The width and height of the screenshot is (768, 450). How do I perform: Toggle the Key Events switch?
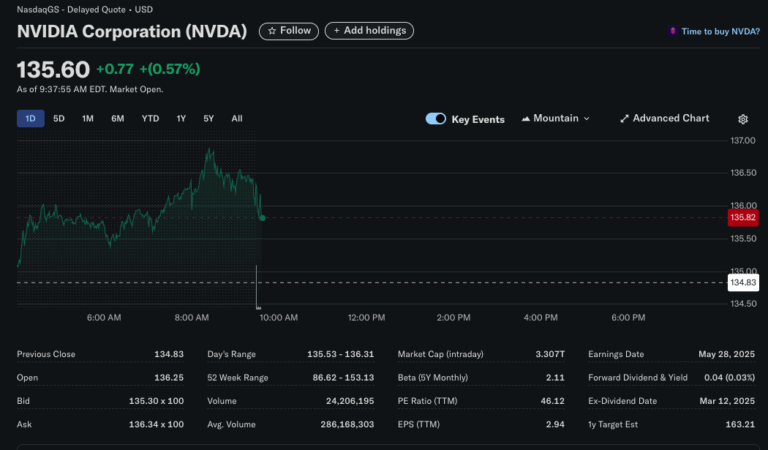[435, 119]
